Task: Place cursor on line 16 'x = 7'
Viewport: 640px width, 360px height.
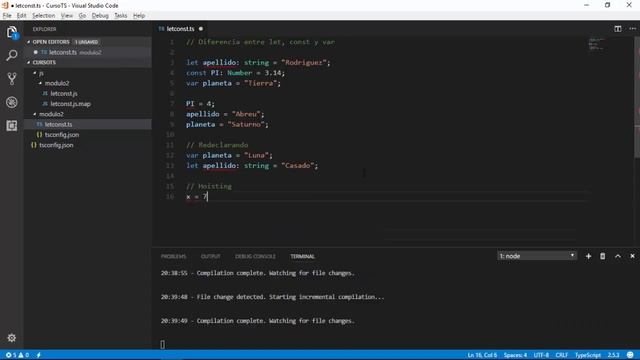Action: [197, 197]
